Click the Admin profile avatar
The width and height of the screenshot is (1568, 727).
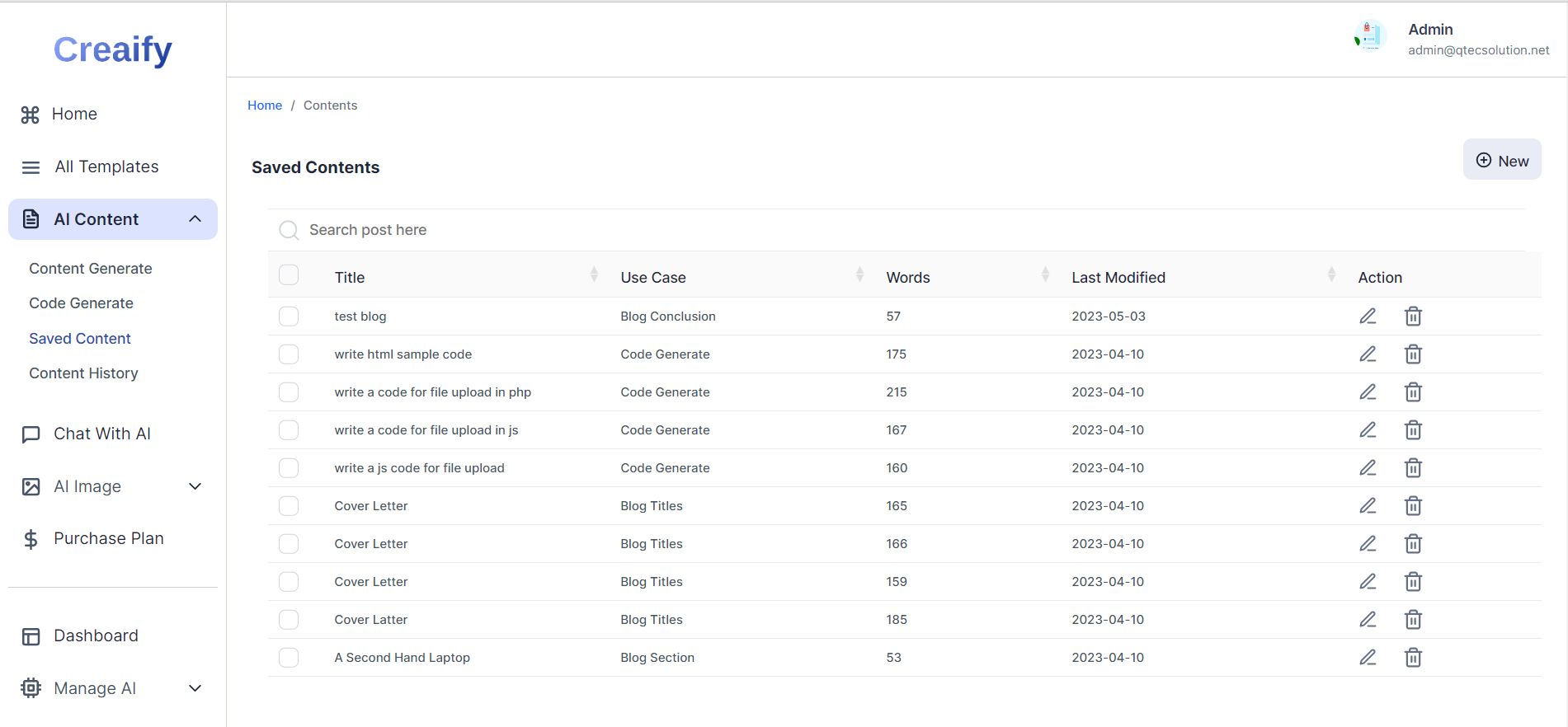pyautogui.click(x=1370, y=37)
